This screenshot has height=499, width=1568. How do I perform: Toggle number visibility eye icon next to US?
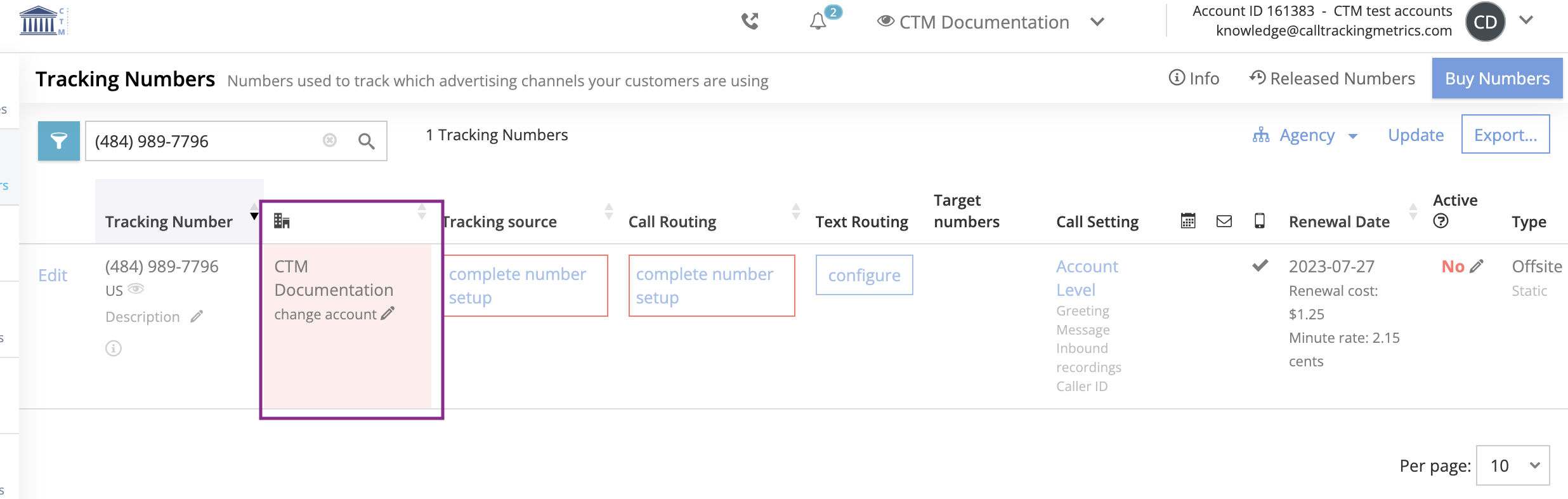136,289
